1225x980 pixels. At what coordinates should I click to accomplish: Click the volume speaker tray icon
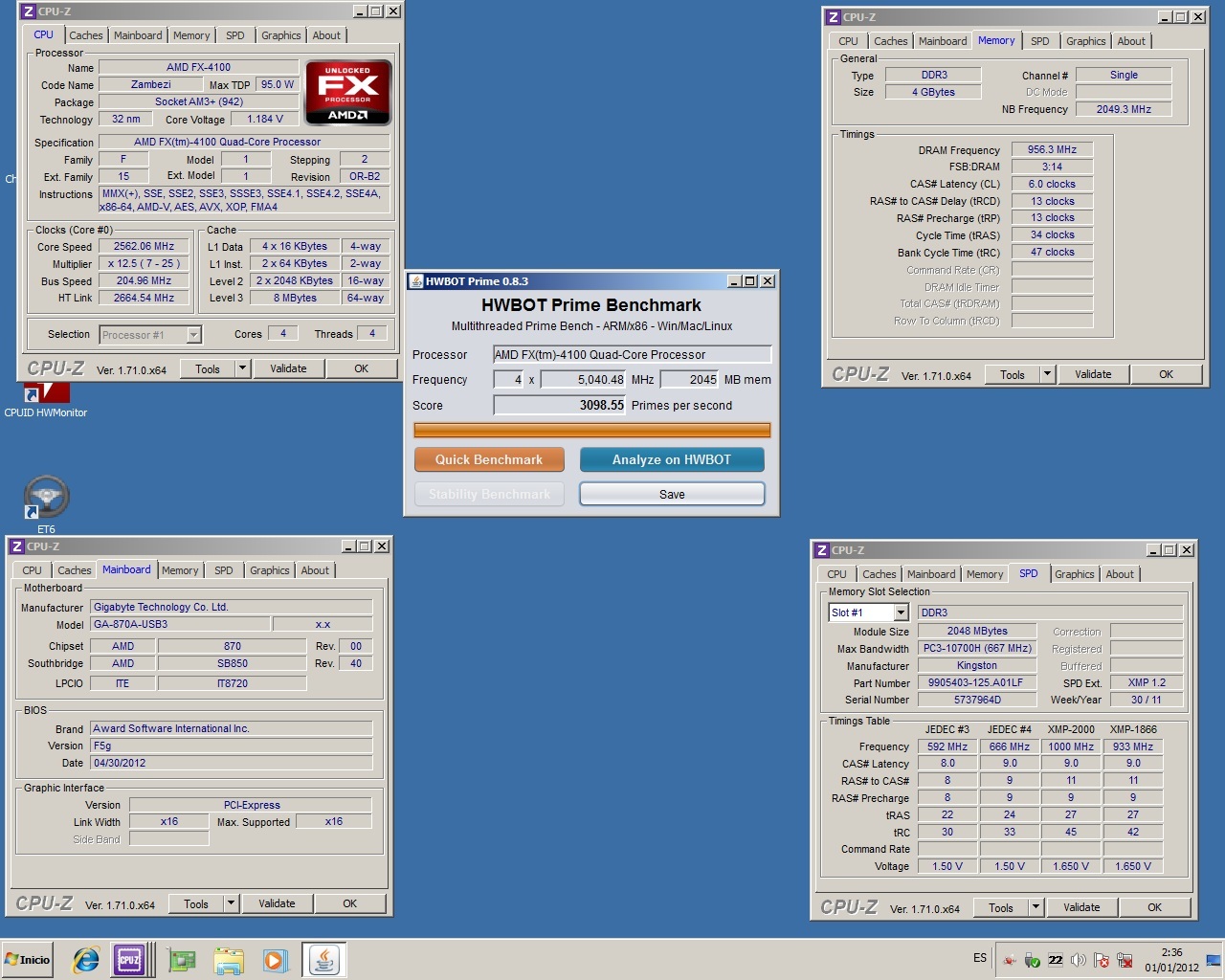click(x=1079, y=960)
